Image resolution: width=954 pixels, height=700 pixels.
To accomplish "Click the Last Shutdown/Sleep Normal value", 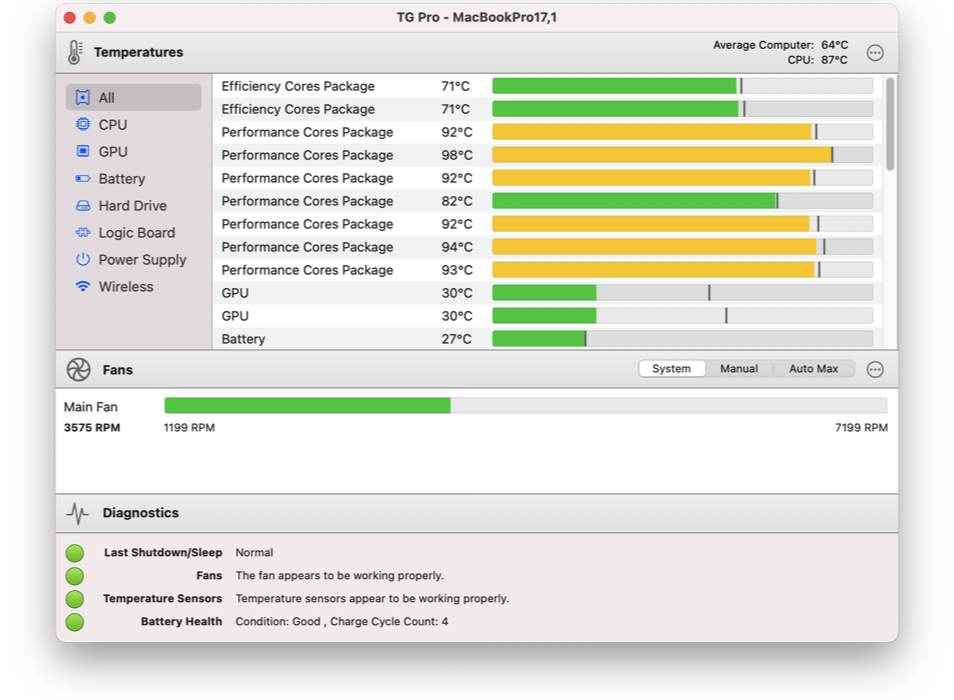I will coord(254,553).
